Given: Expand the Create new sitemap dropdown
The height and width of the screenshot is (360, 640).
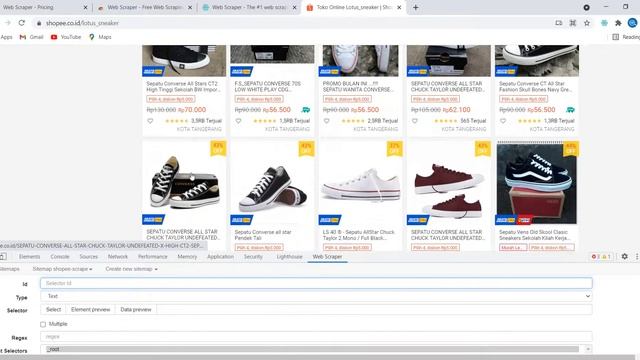Looking at the screenshot, I should coord(131,269).
